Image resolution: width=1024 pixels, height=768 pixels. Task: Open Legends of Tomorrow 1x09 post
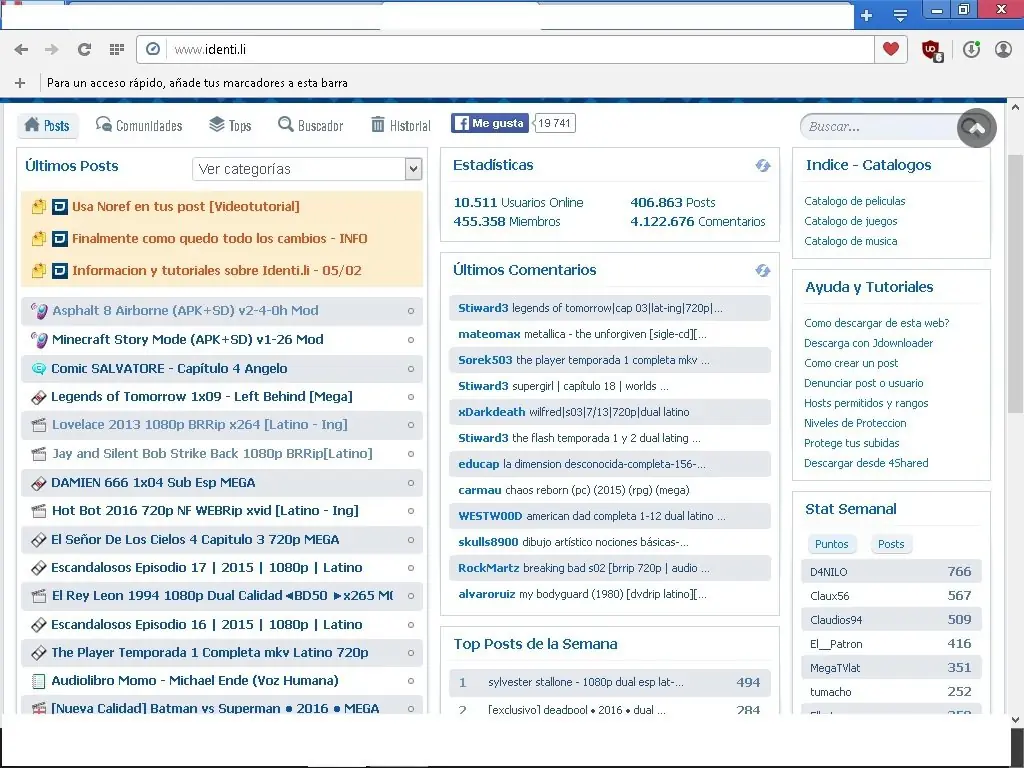pos(202,397)
